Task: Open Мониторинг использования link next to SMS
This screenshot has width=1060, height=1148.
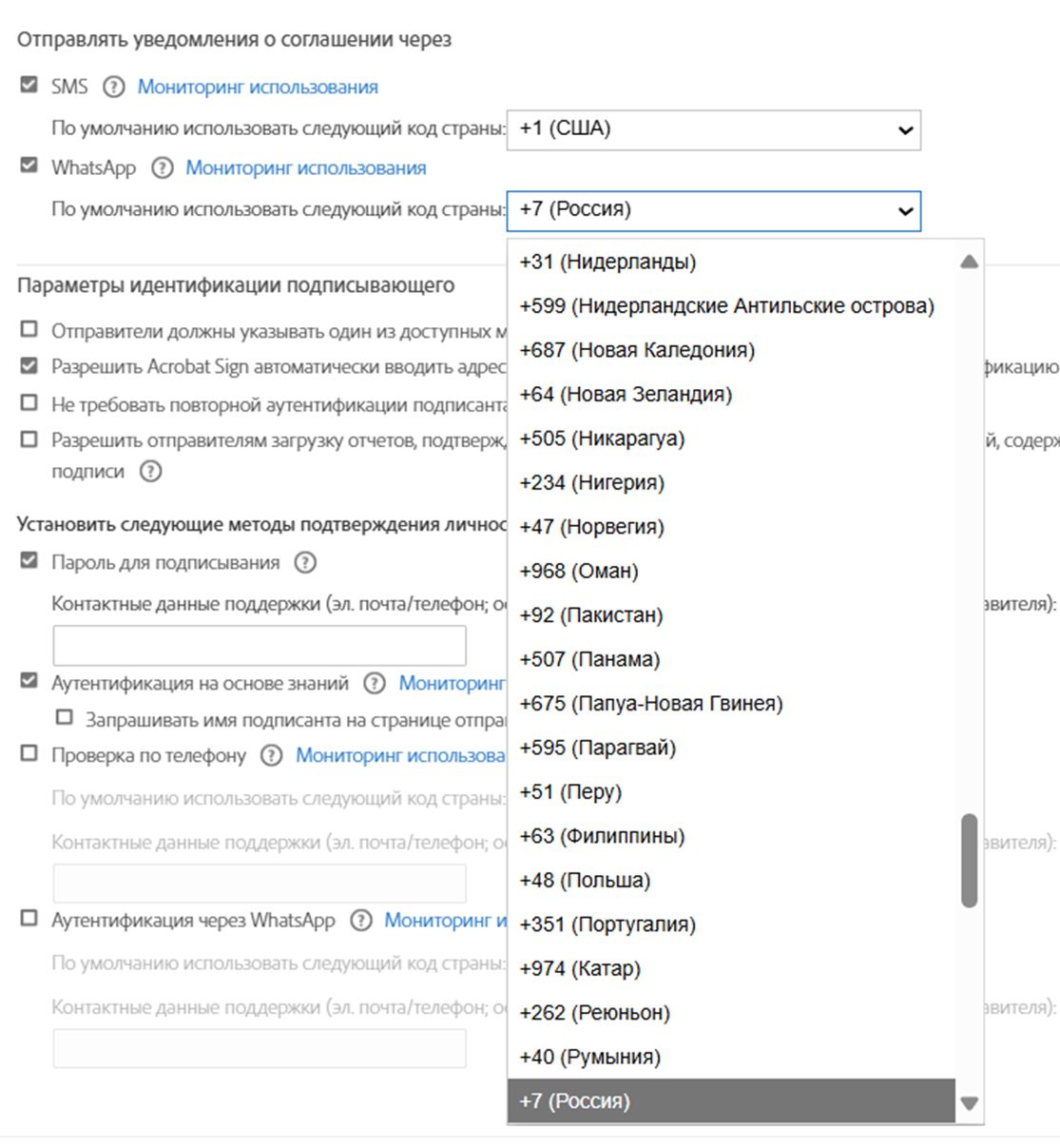Action: [x=258, y=88]
